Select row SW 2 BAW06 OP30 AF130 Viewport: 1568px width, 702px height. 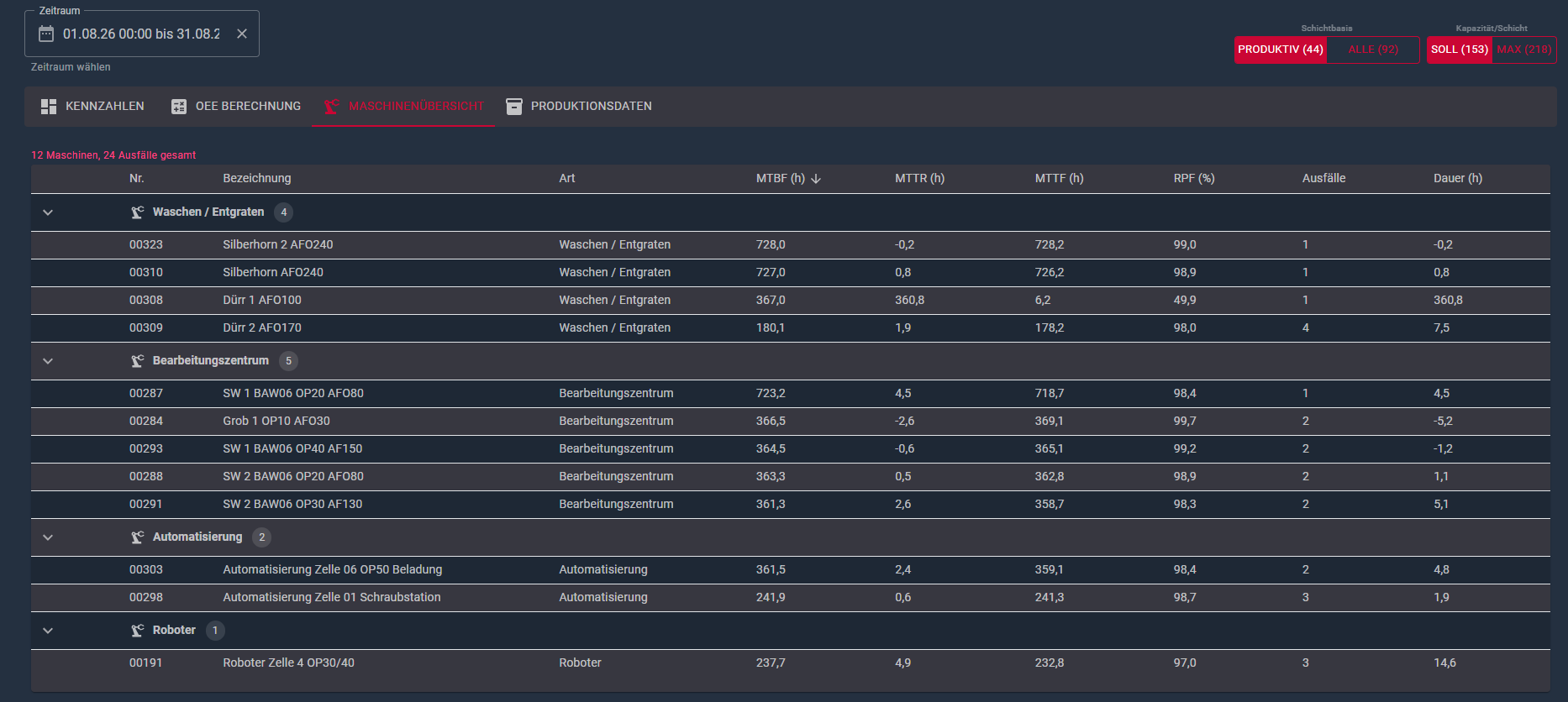tap(791, 505)
